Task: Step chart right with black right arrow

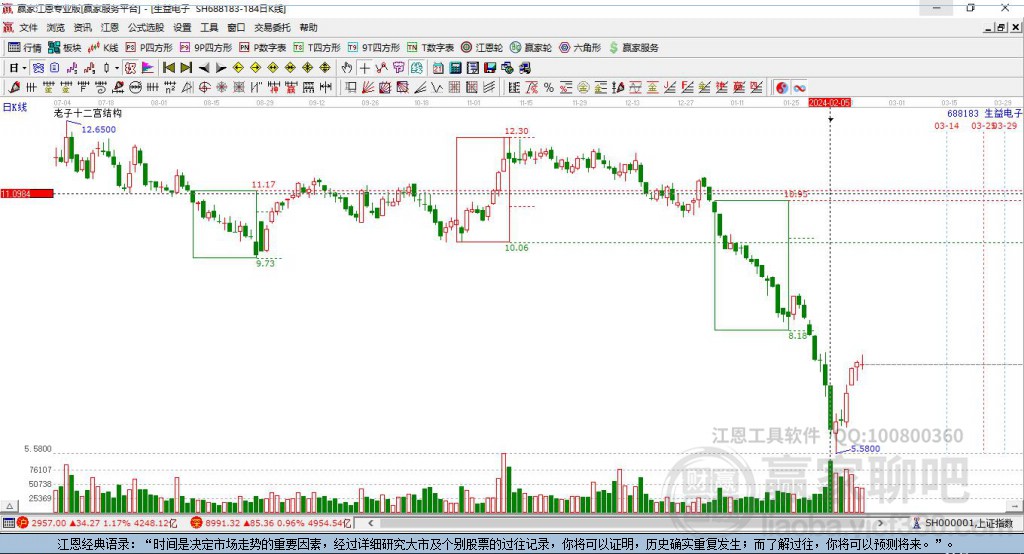Action: tap(221, 68)
